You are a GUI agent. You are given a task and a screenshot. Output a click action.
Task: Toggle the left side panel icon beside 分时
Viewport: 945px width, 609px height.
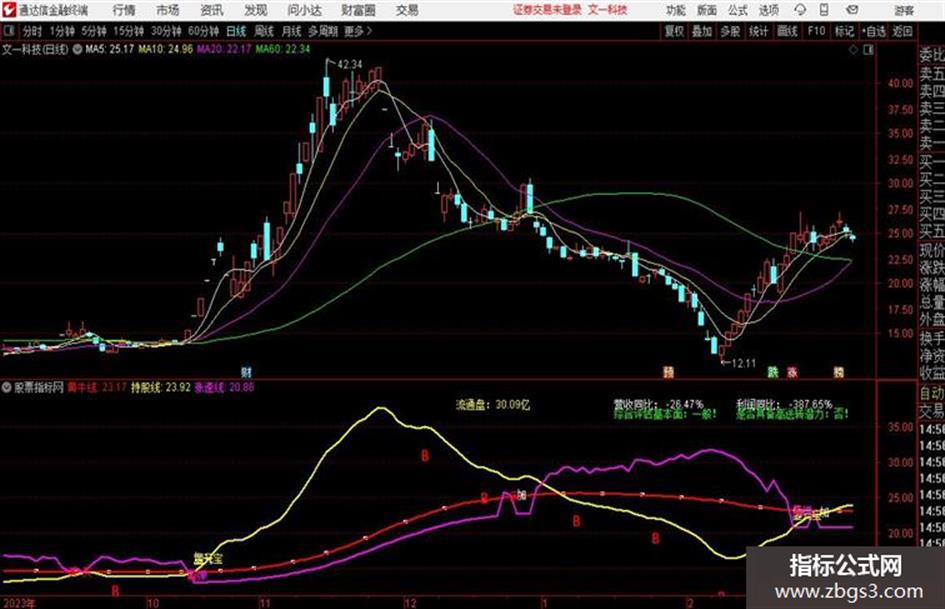point(8,31)
